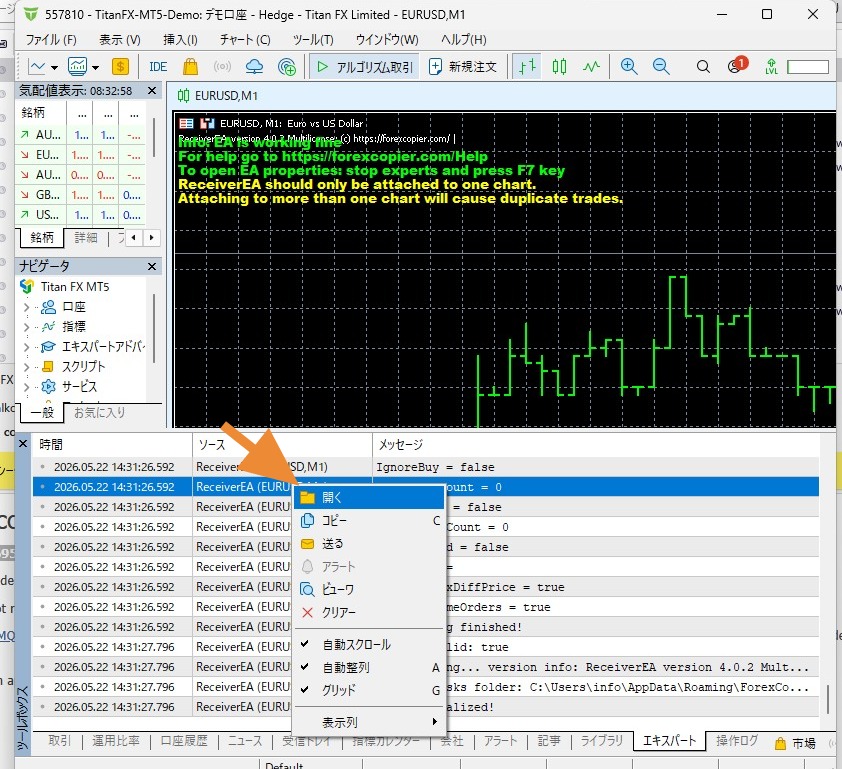This screenshot has height=769, width=842.
Task: Open the Window (ウインドウ) menu
Action: pyautogui.click(x=387, y=40)
